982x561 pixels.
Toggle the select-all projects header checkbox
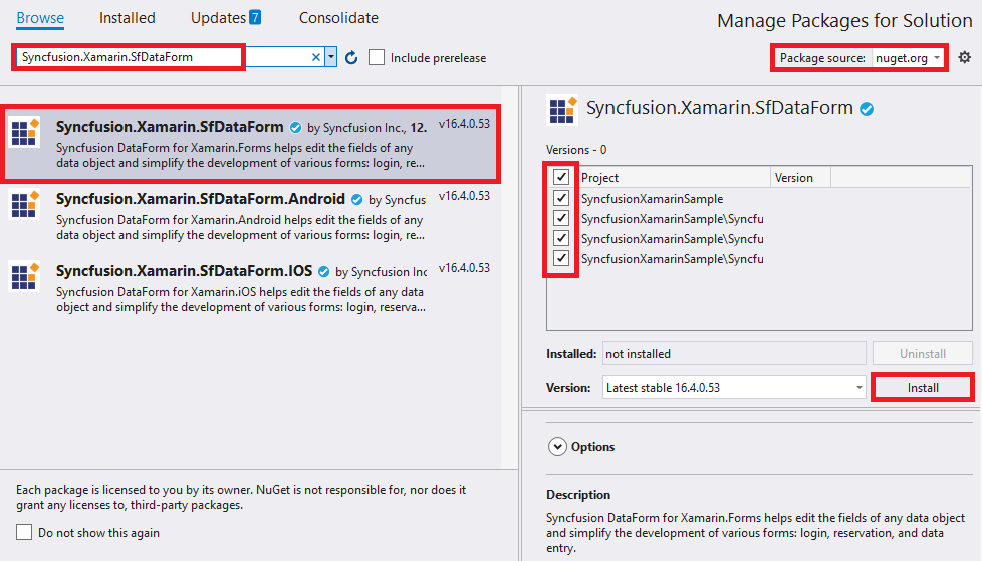point(561,177)
